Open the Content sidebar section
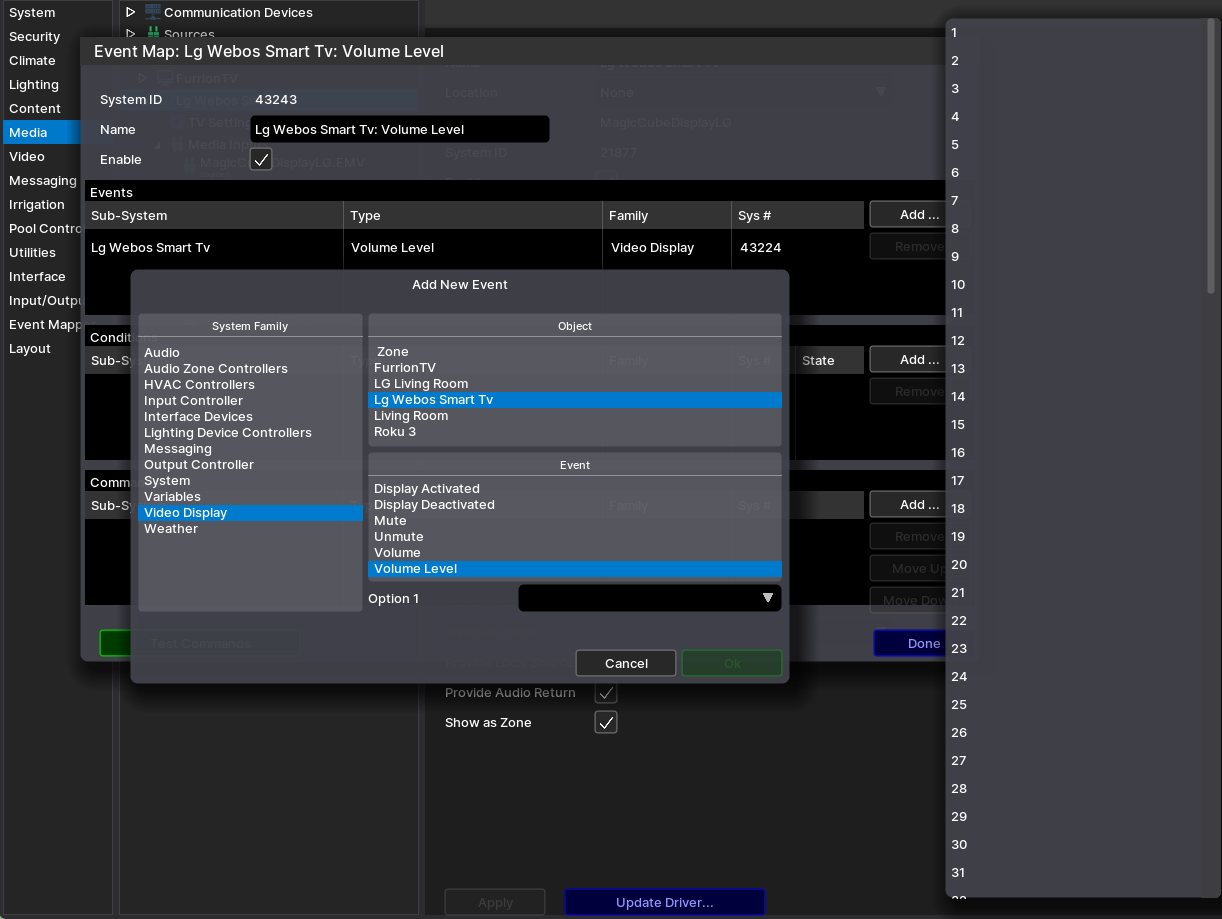1222x919 pixels. click(x=40, y=108)
